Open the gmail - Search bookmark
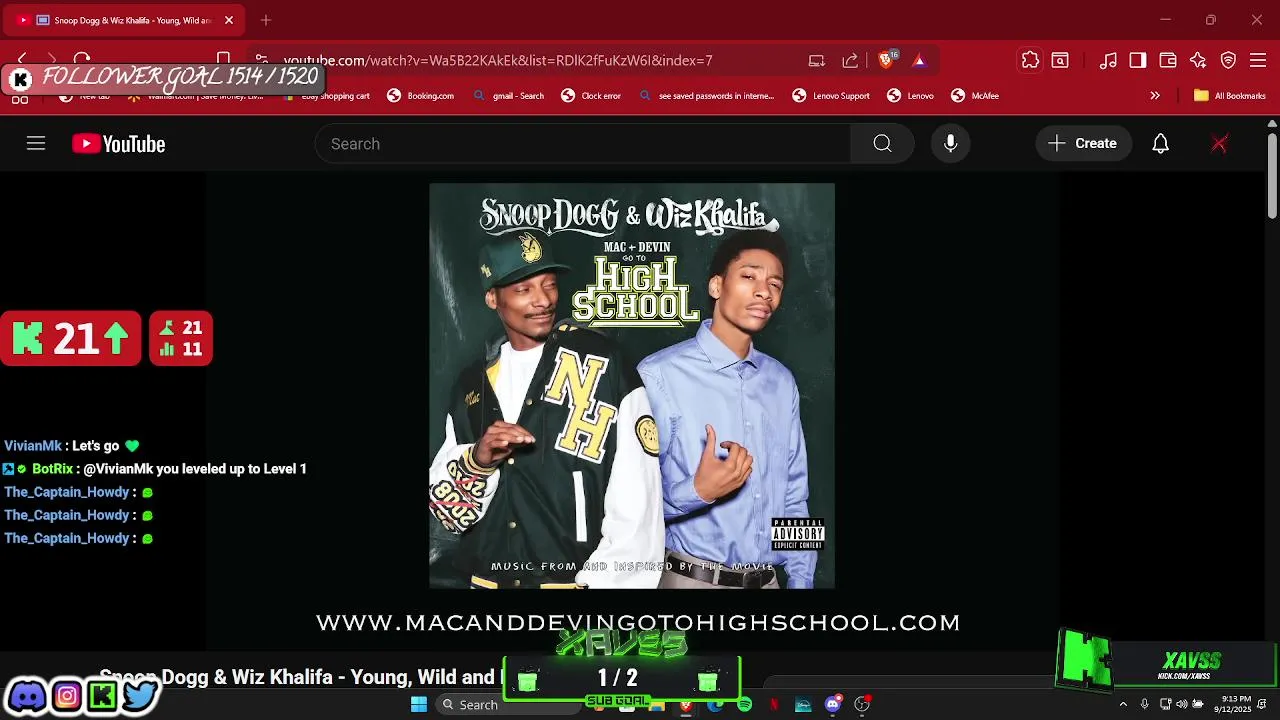This screenshot has width=1280, height=720. point(508,96)
